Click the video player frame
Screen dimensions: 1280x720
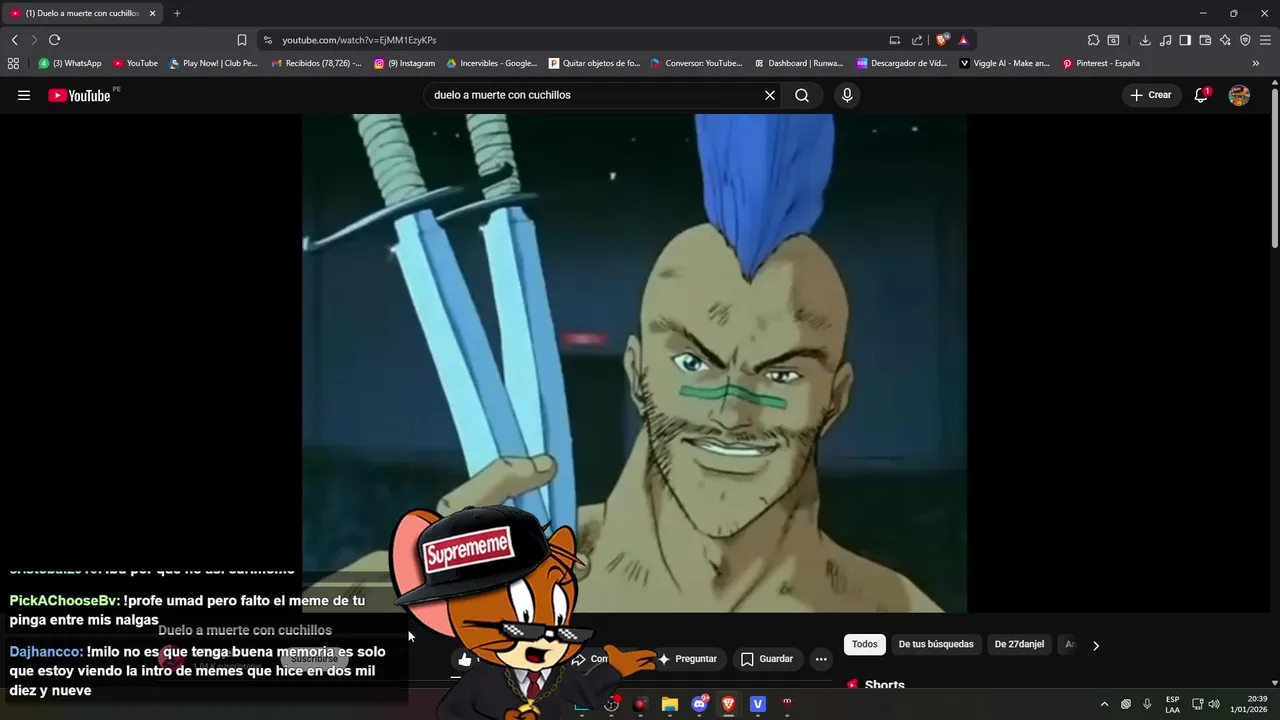pyautogui.click(x=634, y=363)
